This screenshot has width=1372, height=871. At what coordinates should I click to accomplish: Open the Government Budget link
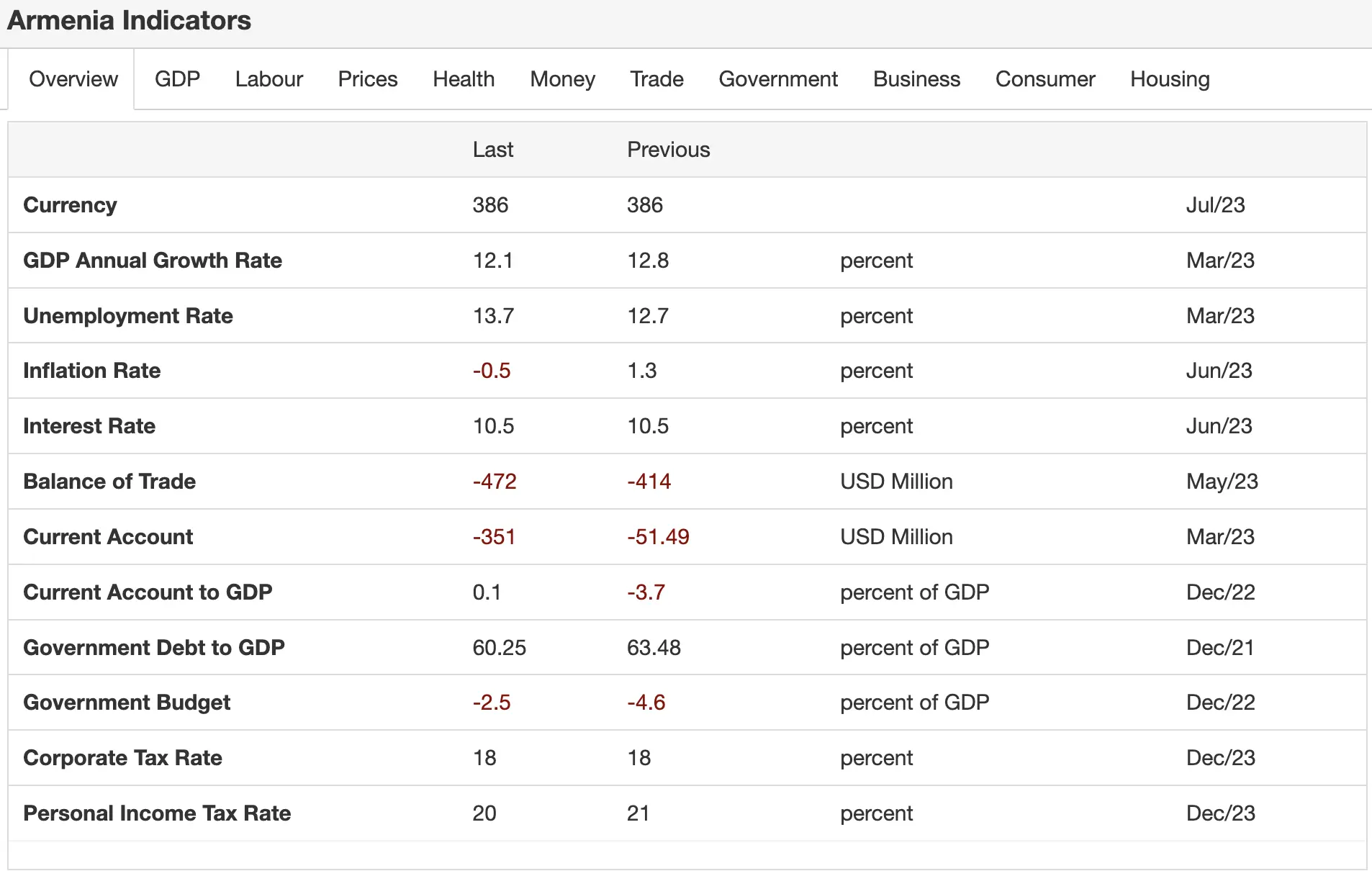coord(127,703)
